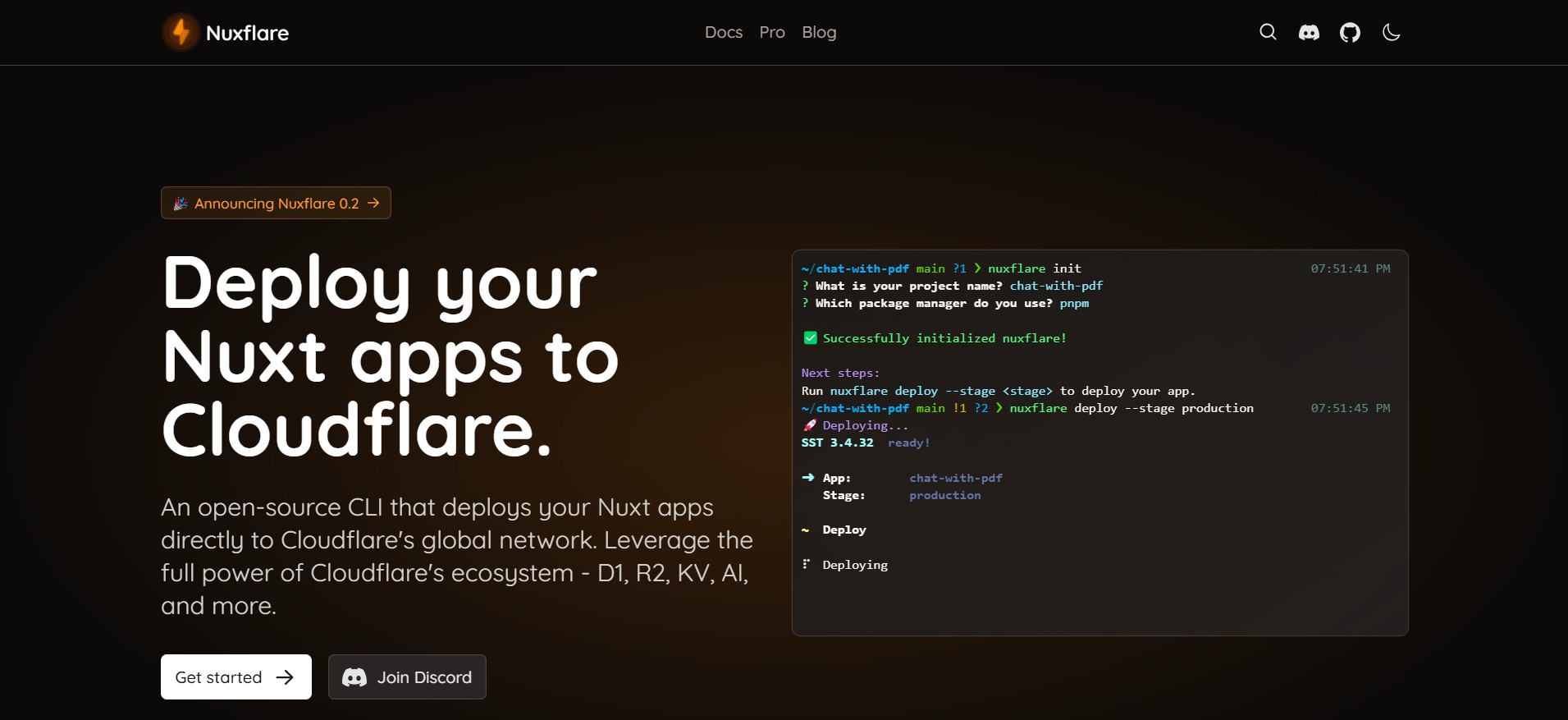Screen dimensions: 1568x720
Task: Click the 07:51:41 PM timestamp
Action: (1350, 268)
